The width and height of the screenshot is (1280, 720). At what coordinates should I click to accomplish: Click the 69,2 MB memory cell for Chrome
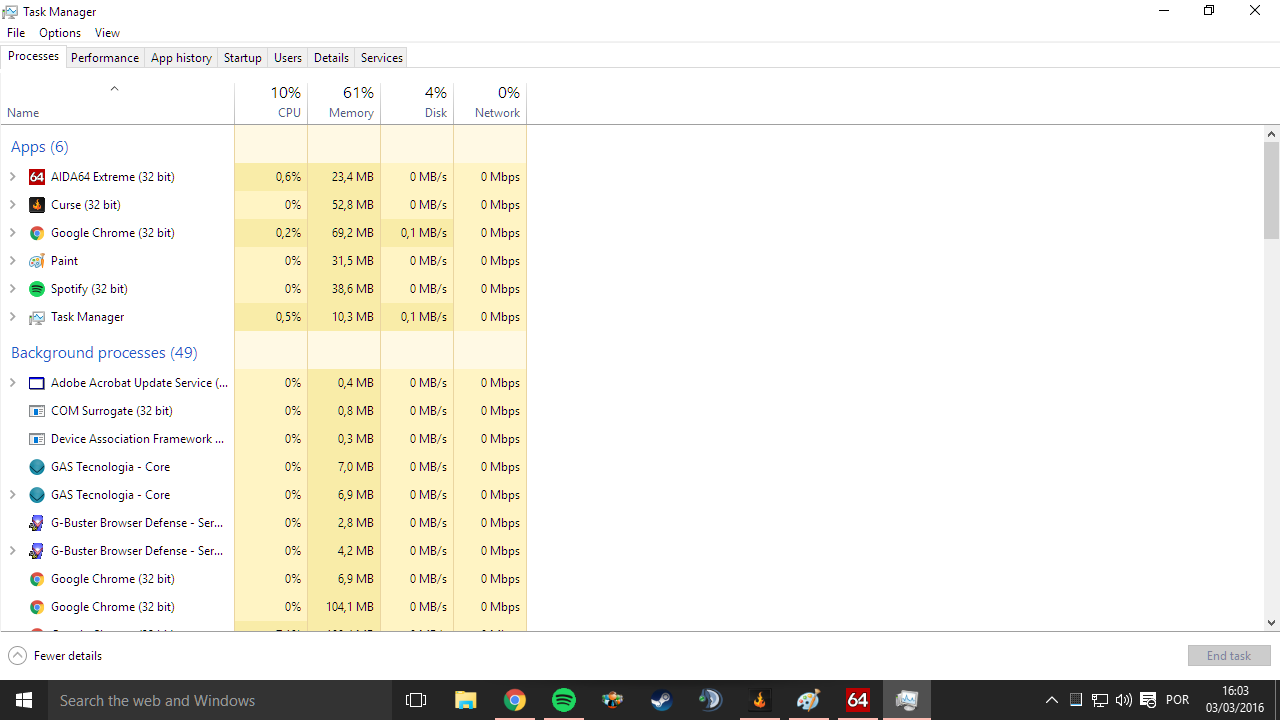pos(344,233)
